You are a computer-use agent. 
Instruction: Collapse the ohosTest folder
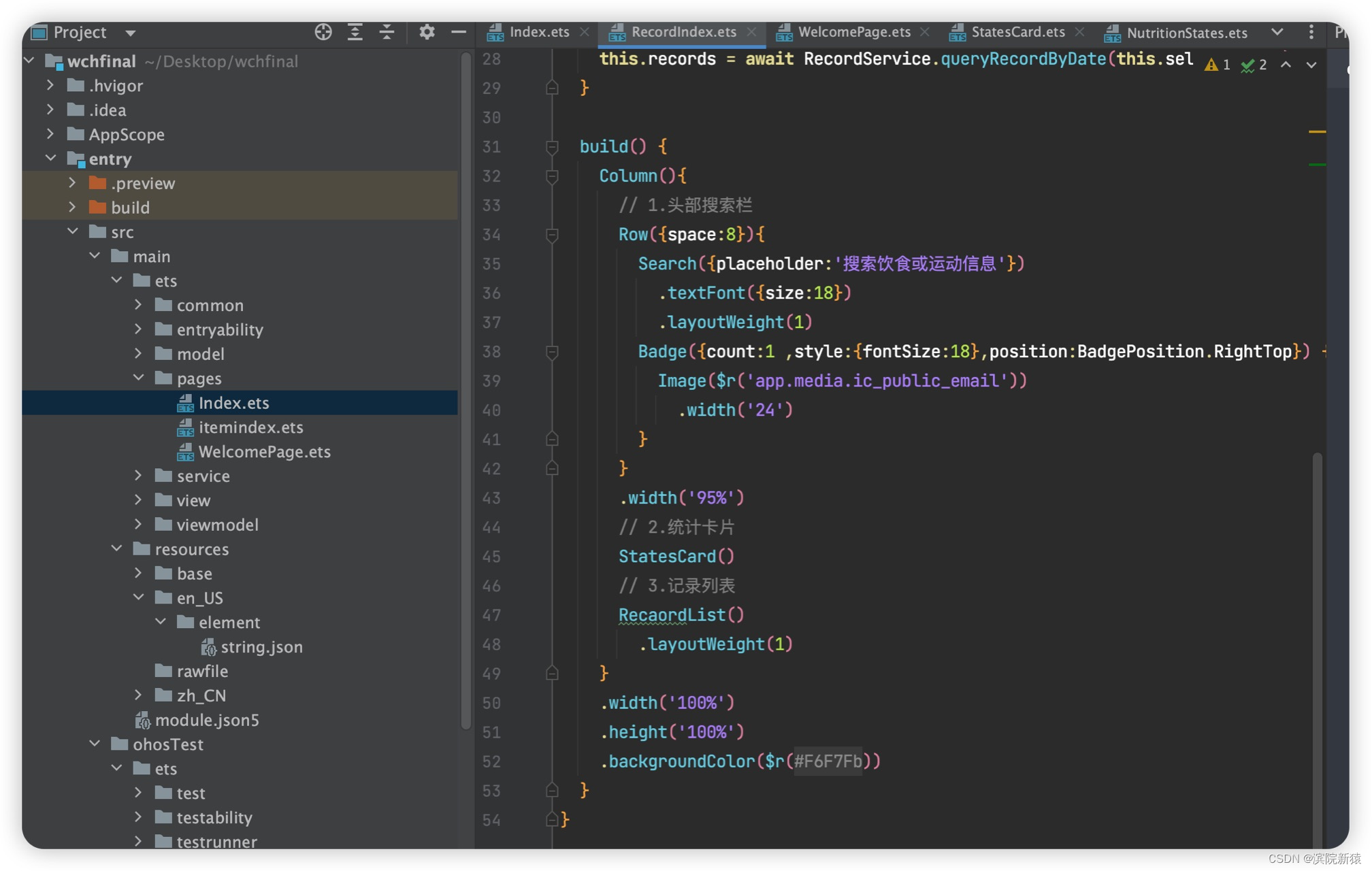(95, 744)
